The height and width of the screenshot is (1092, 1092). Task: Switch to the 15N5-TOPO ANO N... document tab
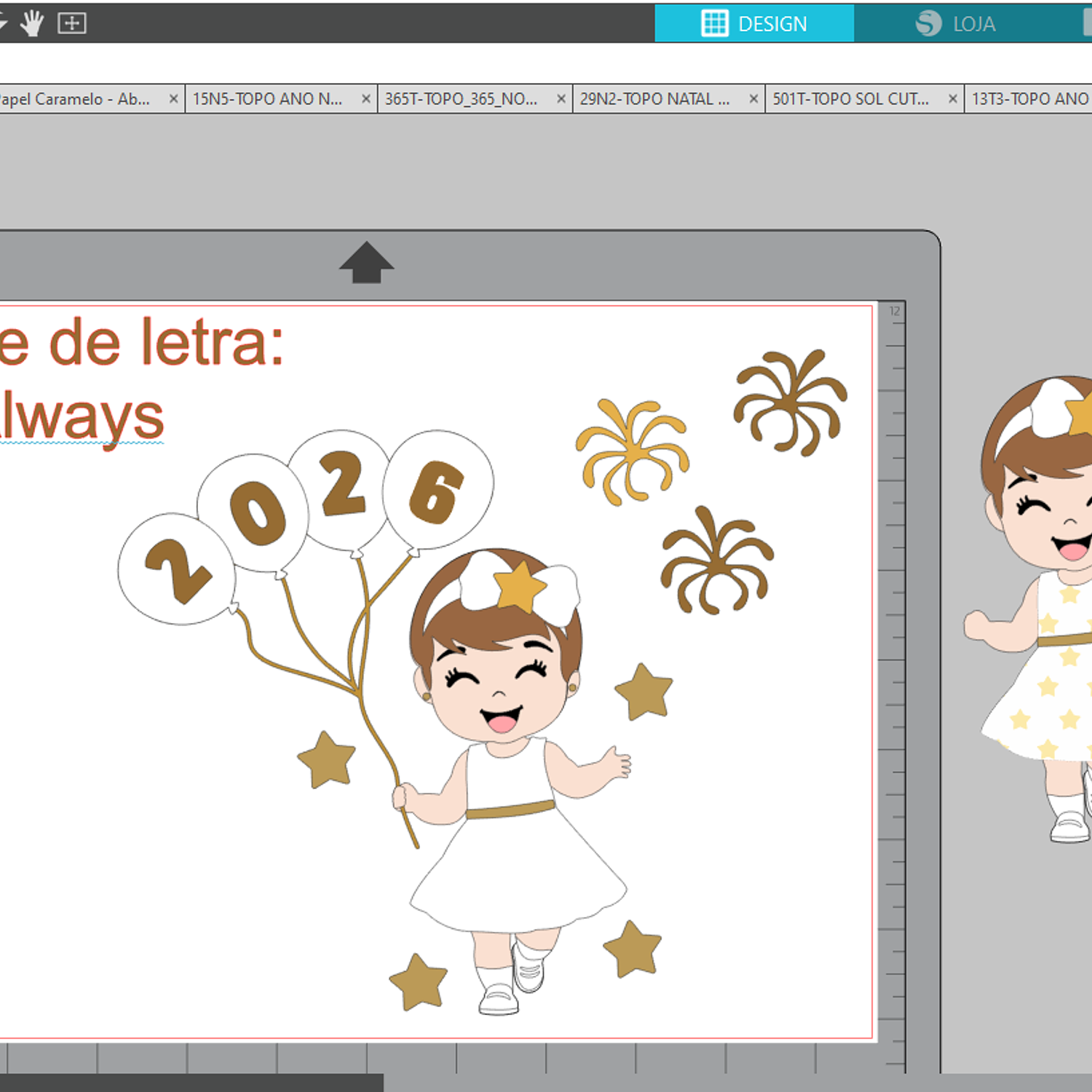pyautogui.click(x=267, y=99)
